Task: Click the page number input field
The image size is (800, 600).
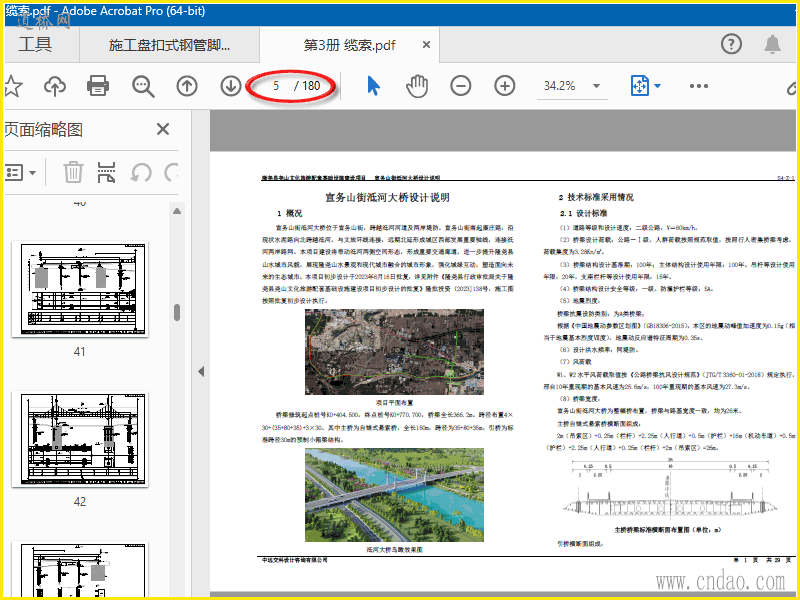Action: (x=277, y=86)
